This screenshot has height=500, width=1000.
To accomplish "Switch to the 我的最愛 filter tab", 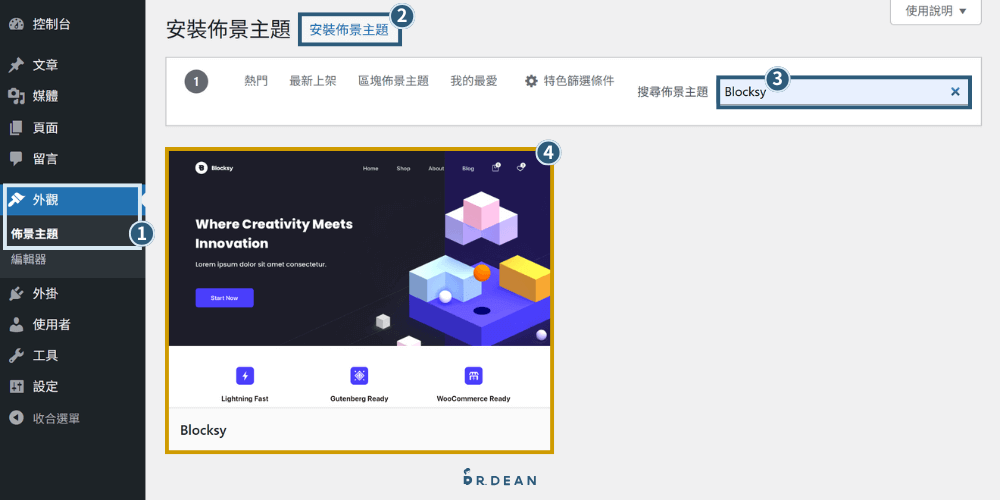I will pyautogui.click(x=474, y=81).
